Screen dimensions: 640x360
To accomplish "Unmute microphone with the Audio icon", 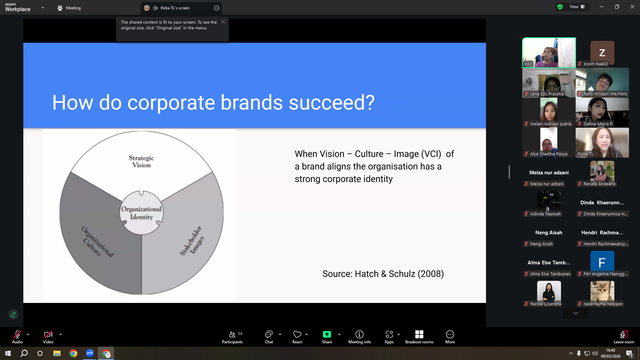I will [x=17, y=337].
